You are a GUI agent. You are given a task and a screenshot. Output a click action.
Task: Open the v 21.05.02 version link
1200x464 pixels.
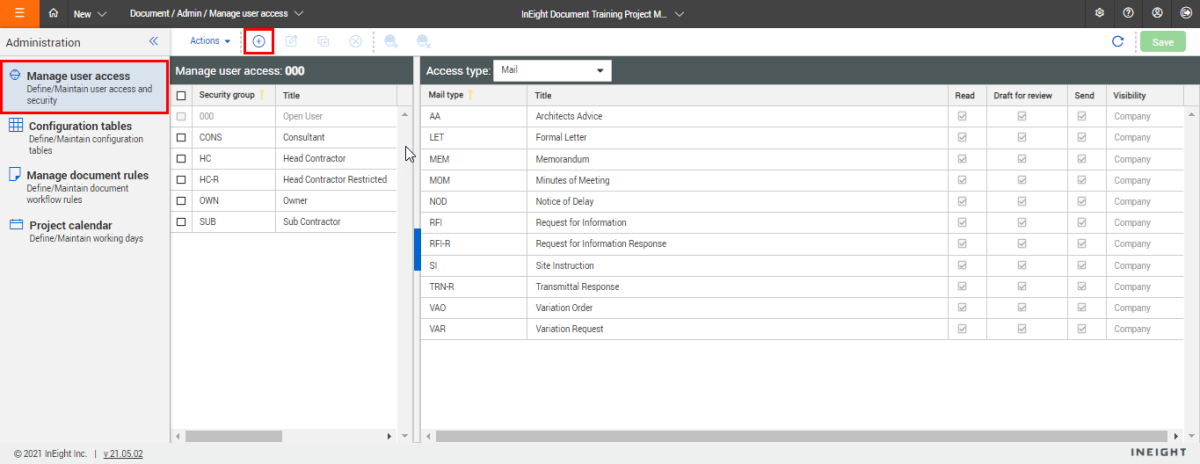pyautogui.click(x=123, y=454)
